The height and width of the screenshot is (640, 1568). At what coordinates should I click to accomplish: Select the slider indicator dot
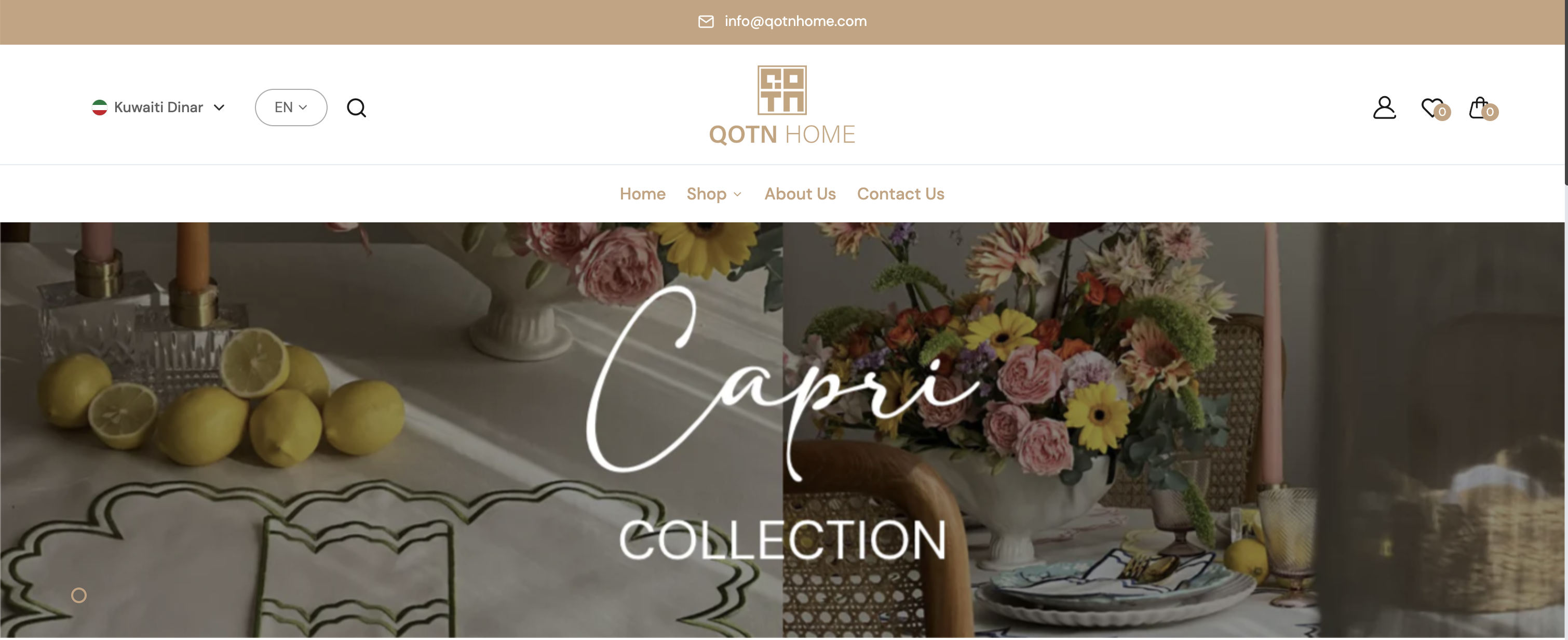click(79, 595)
